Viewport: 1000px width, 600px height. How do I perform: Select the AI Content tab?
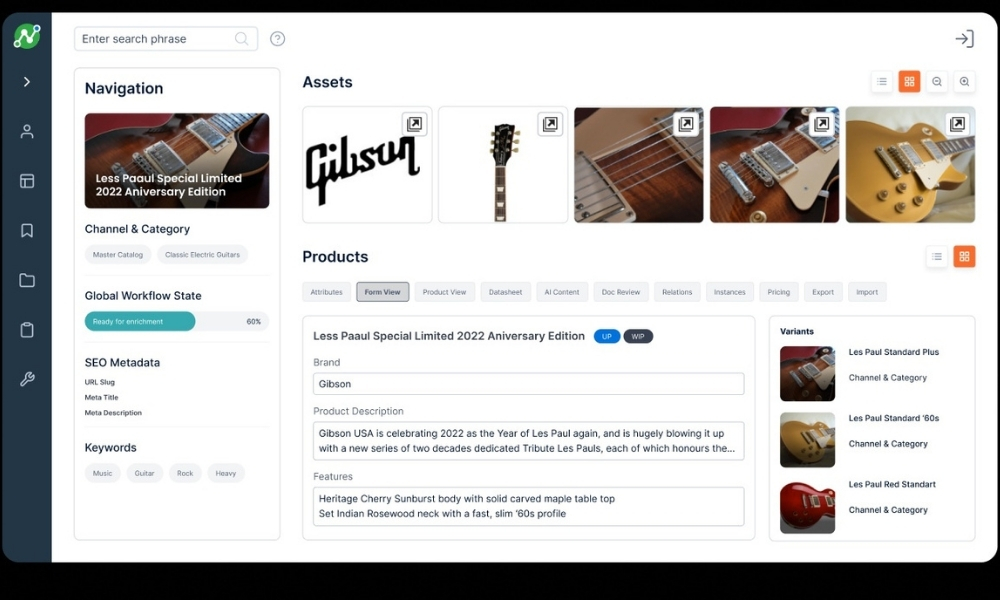(x=562, y=292)
